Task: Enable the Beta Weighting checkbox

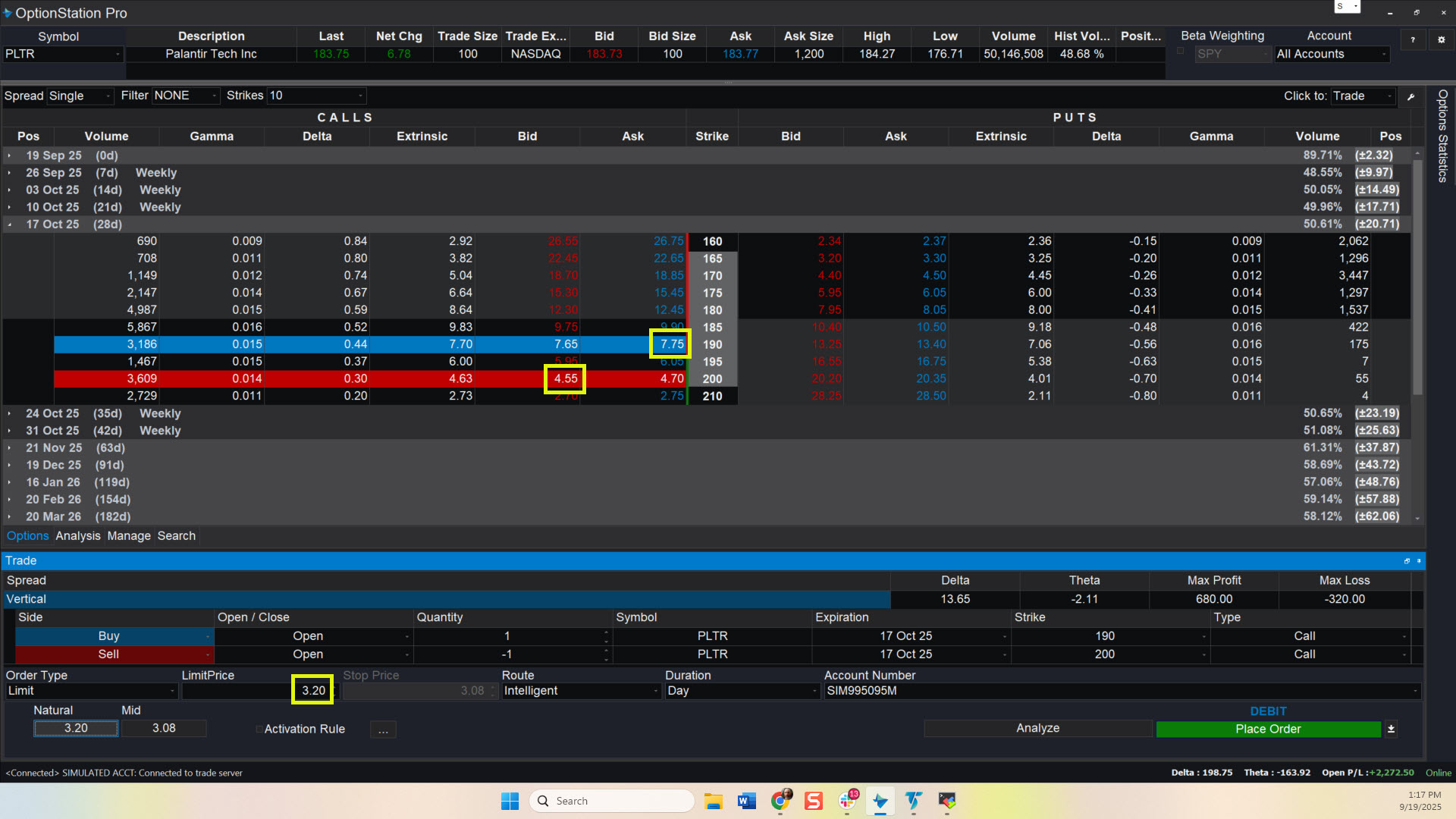Action: click(x=1180, y=51)
